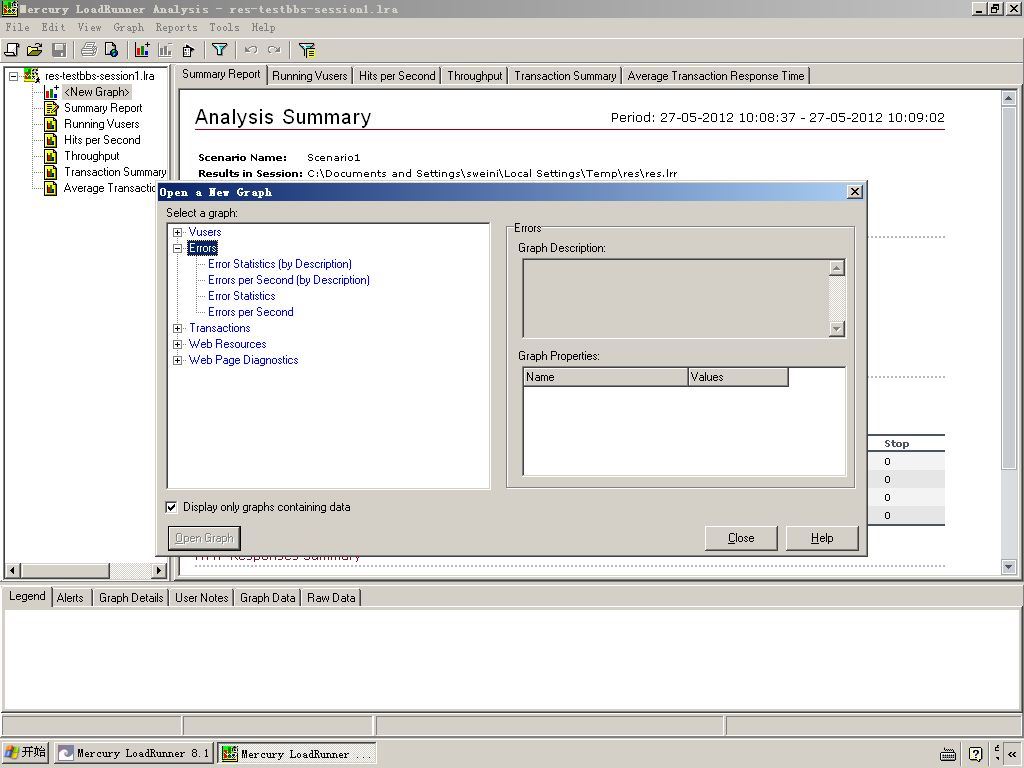Image resolution: width=1024 pixels, height=768 pixels.
Task: Switch to the Graph Data bottom tab
Action: (x=267, y=598)
